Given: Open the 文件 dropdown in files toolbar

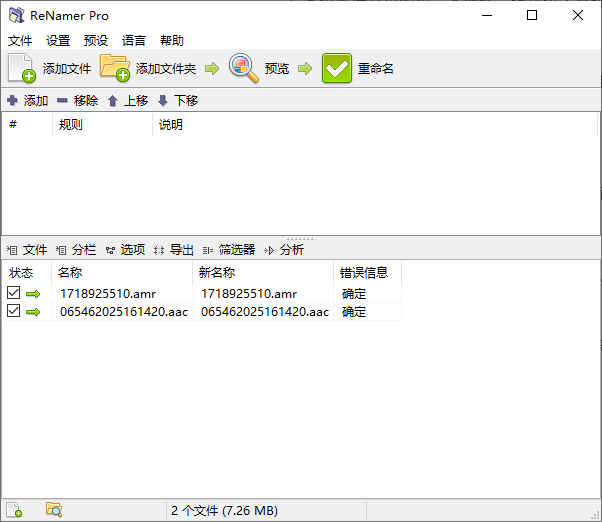Looking at the screenshot, I should [x=27, y=250].
